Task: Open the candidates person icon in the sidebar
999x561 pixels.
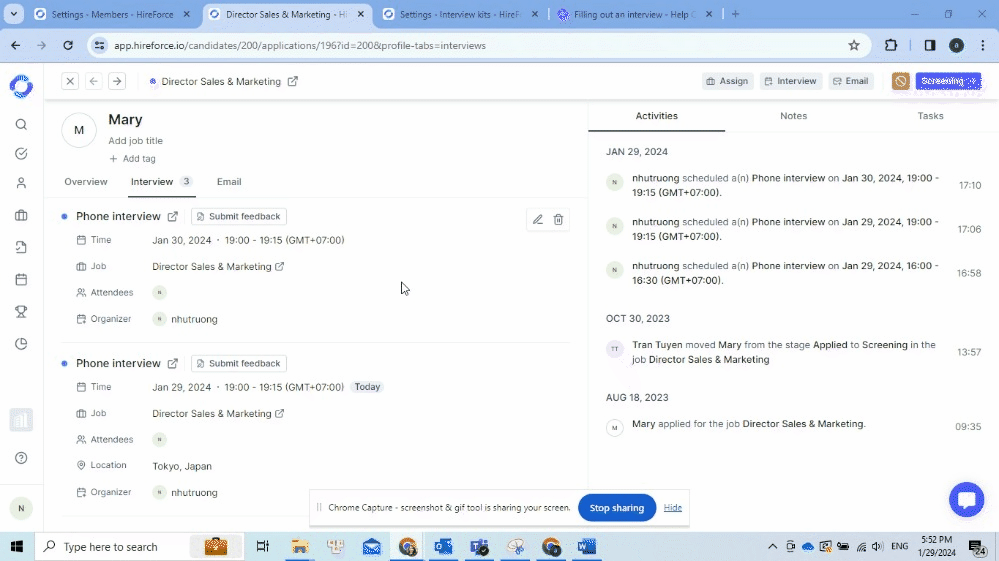Action: [x=21, y=183]
